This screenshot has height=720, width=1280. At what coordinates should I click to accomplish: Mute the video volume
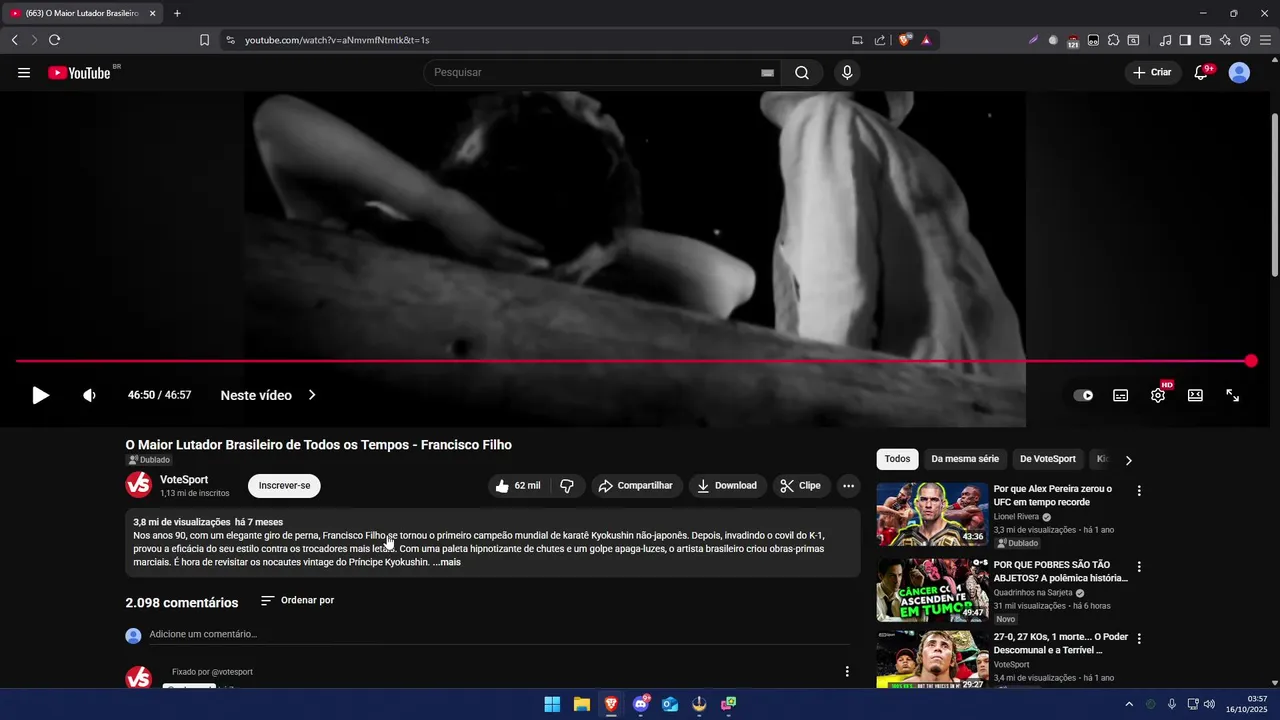click(89, 395)
